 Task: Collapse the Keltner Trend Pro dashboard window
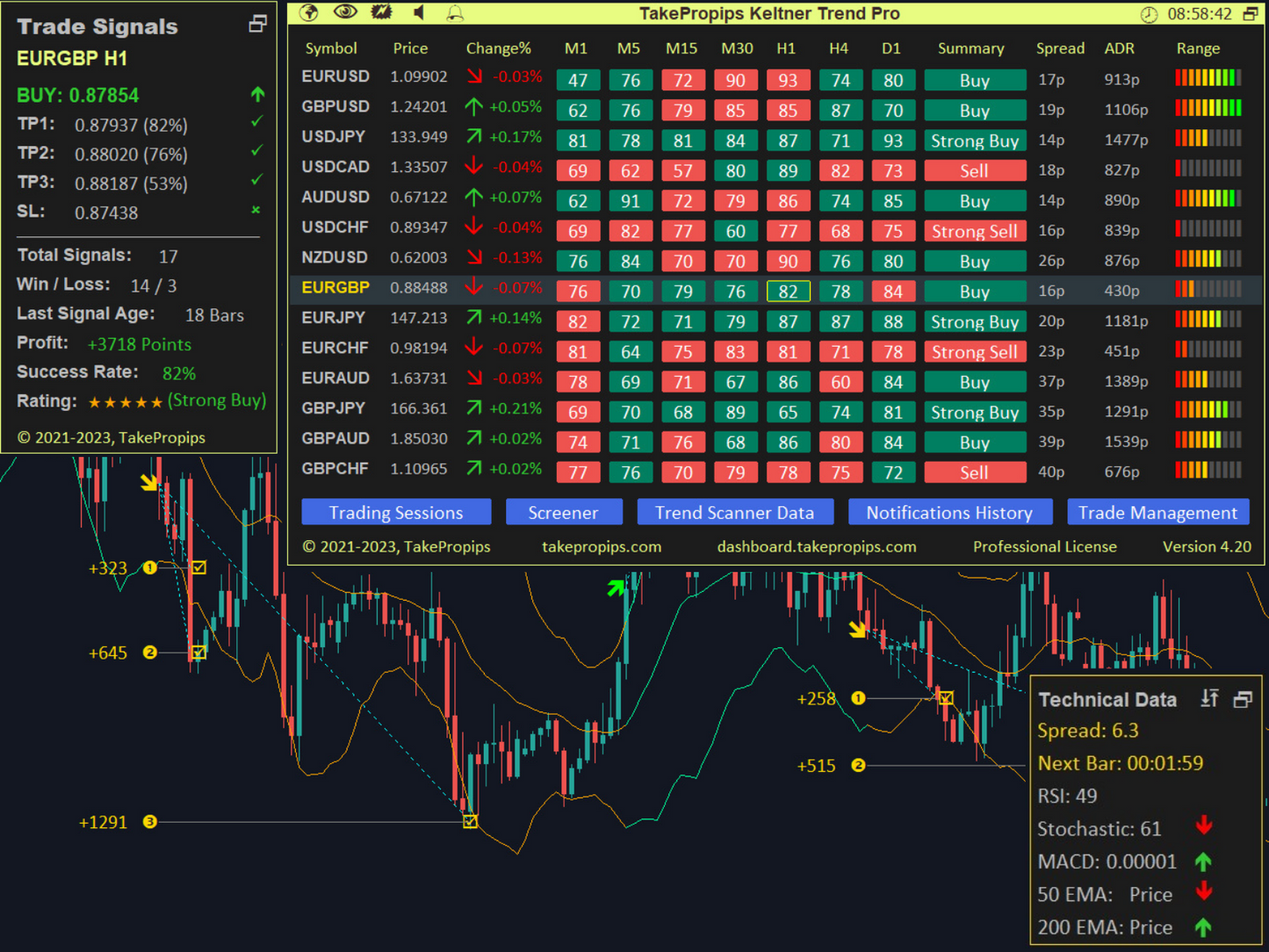point(1251,13)
